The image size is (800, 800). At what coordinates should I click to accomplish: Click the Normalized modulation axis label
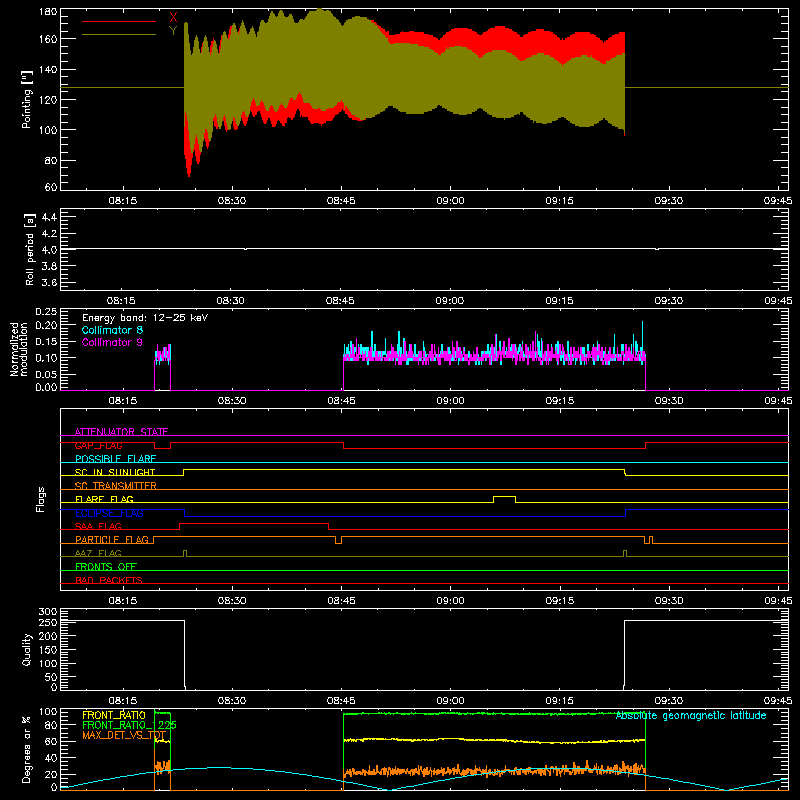19,349
